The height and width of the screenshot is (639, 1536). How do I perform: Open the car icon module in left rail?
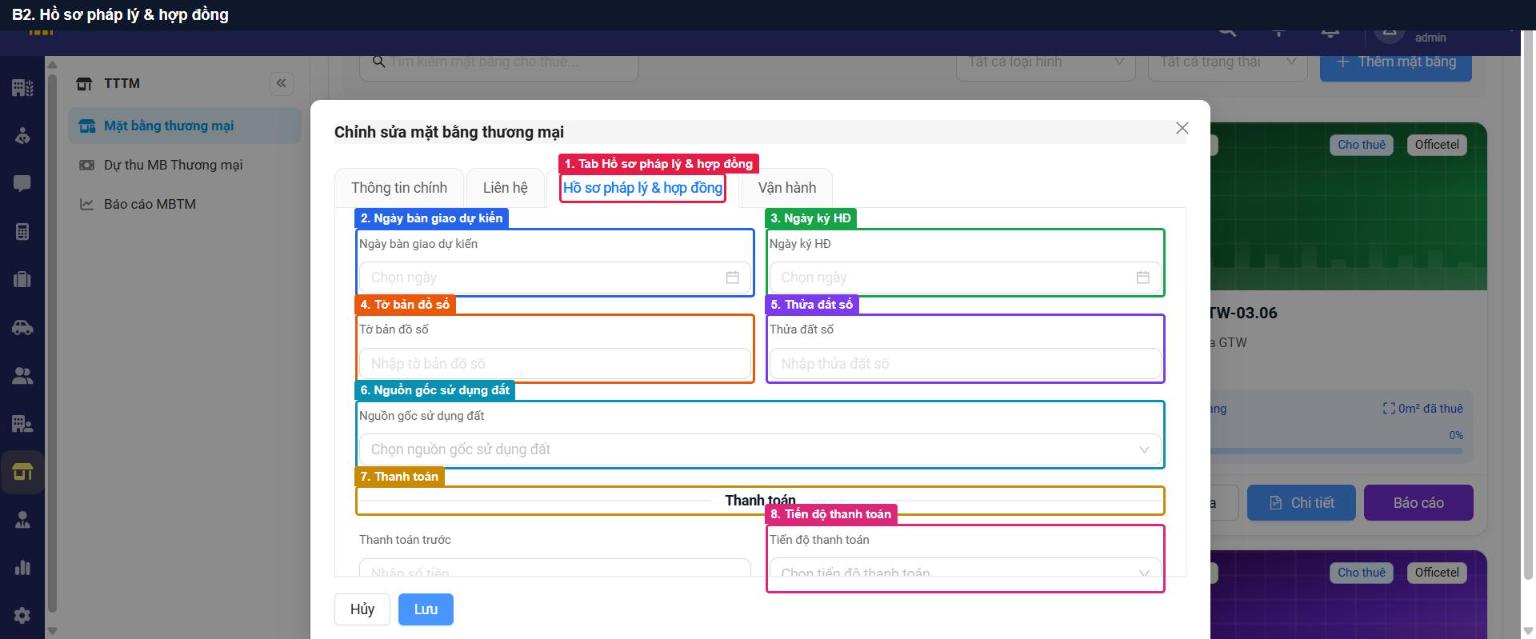21,328
